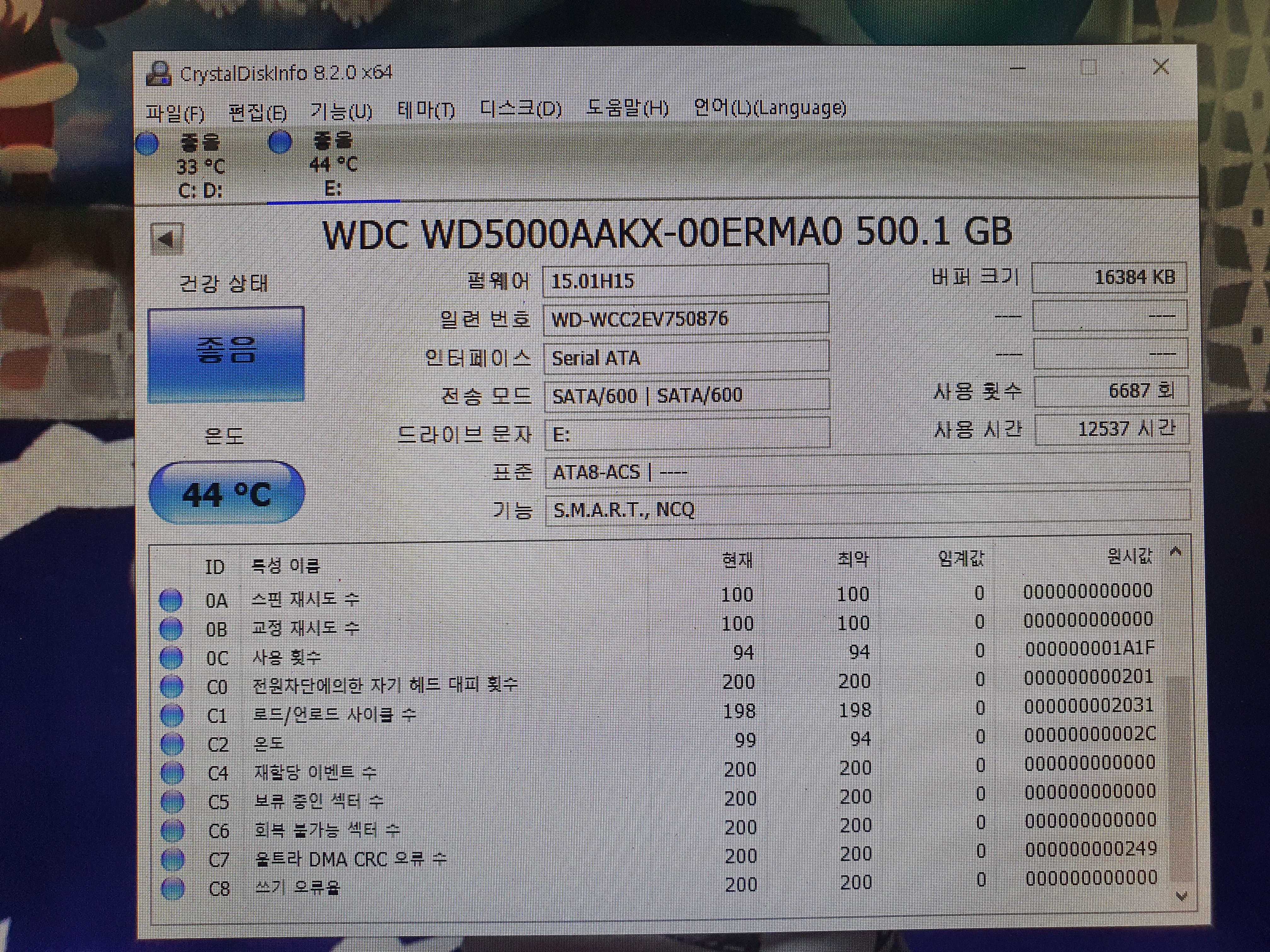Screen dimensions: 1270x952
Task: Click status circle of C0 row
Action: [x=172, y=686]
